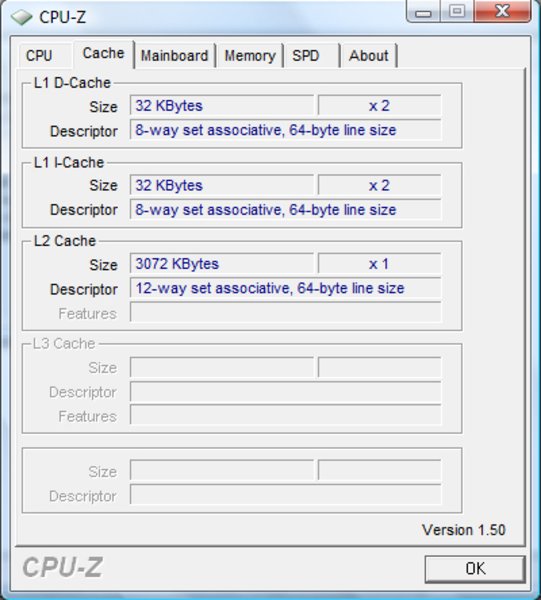Image resolution: width=541 pixels, height=600 pixels.
Task: Click the L1 D-Cache descriptor field
Action: (x=285, y=130)
